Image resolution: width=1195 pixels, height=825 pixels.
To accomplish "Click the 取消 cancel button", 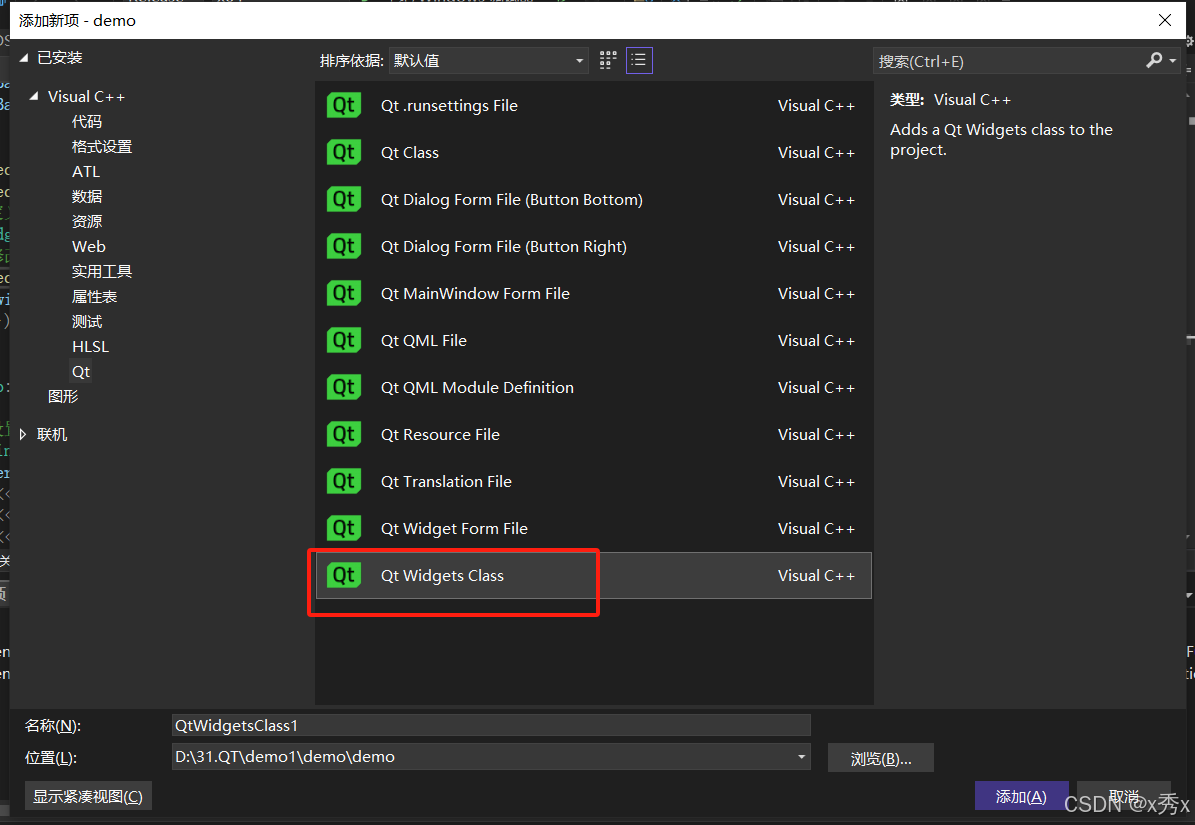I will pyautogui.click(x=1124, y=796).
